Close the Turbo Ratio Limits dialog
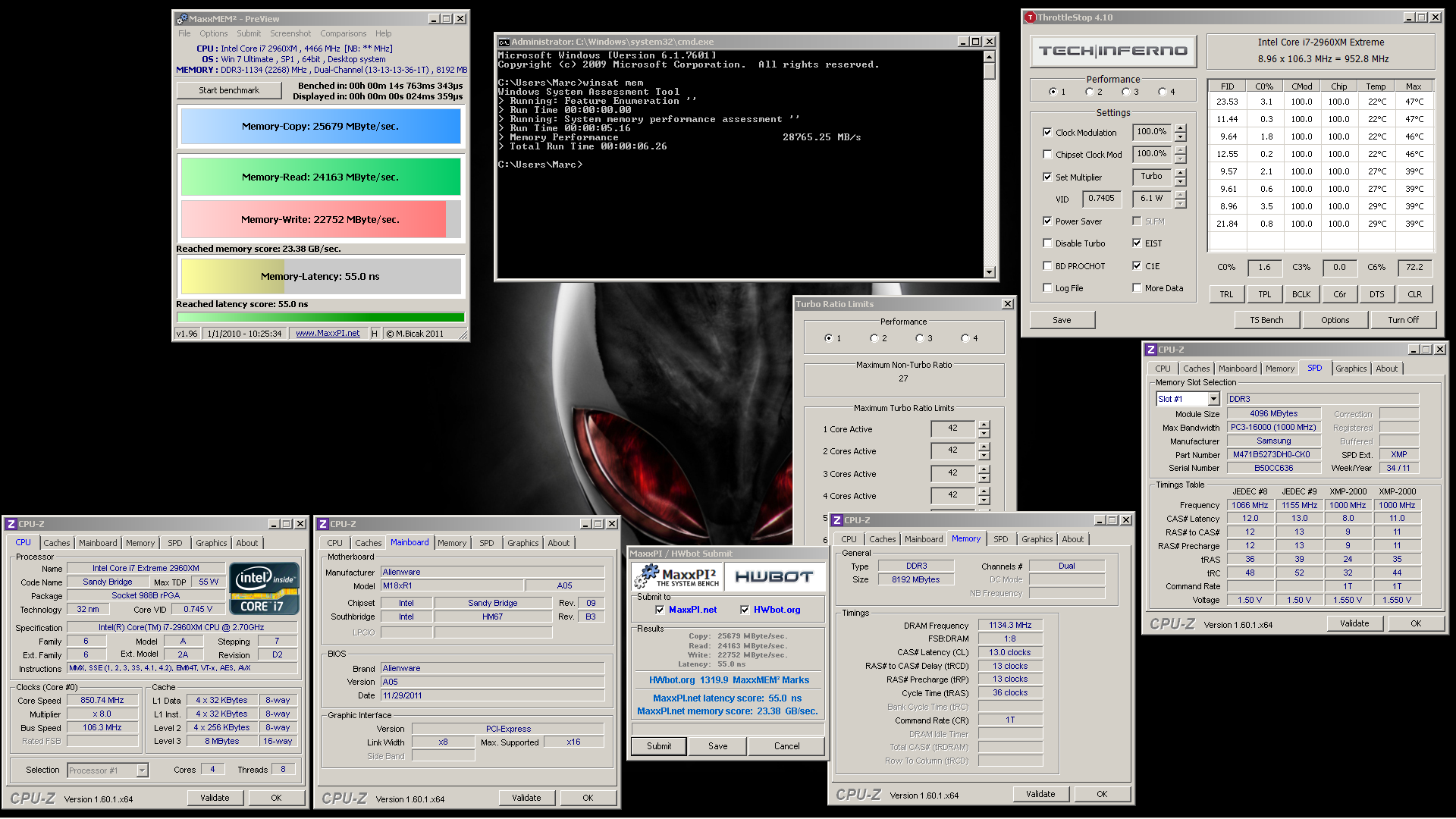Screen dimensions: 1456x819 (1008, 304)
